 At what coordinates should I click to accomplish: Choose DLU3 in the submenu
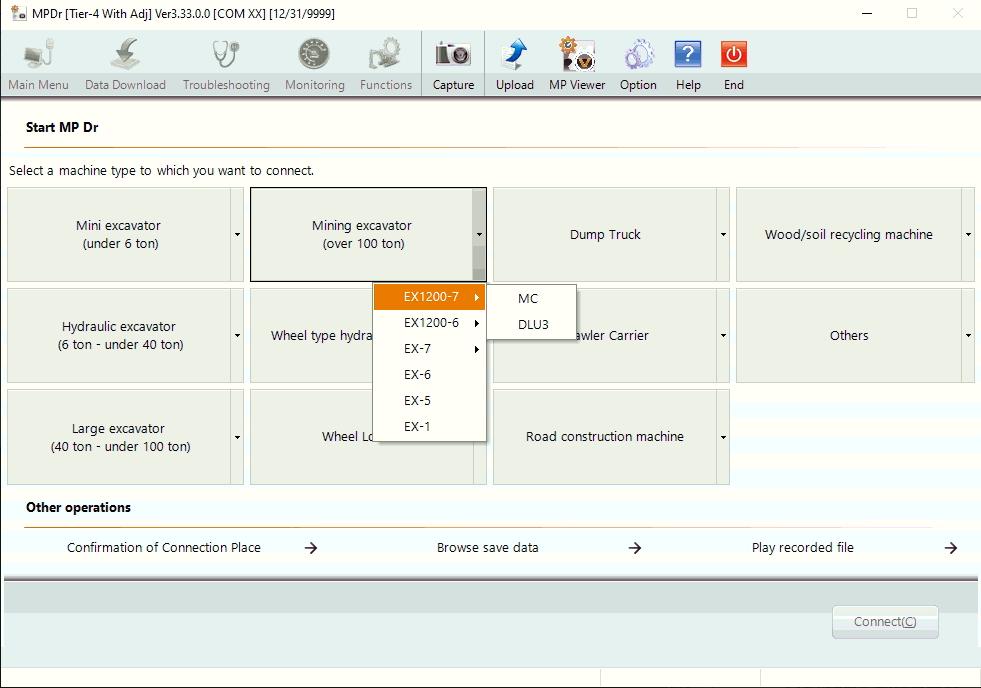[533, 324]
